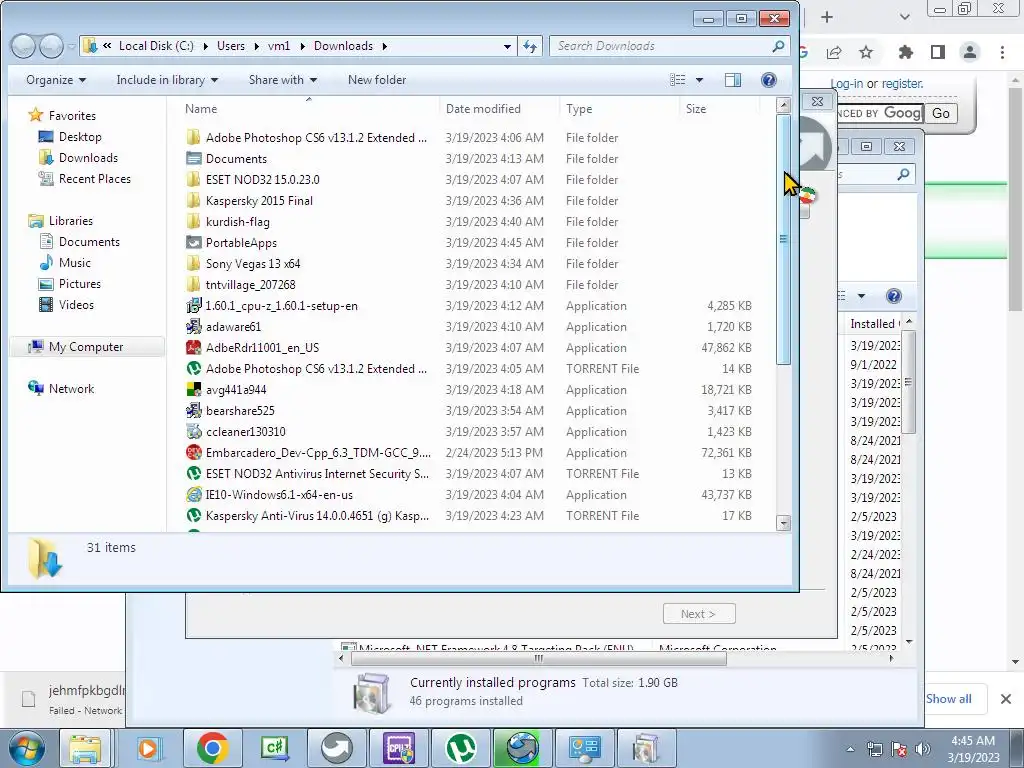Screen dimensions: 1024x768
Task: Select the cpu-z setup application icon
Action: click(193, 306)
